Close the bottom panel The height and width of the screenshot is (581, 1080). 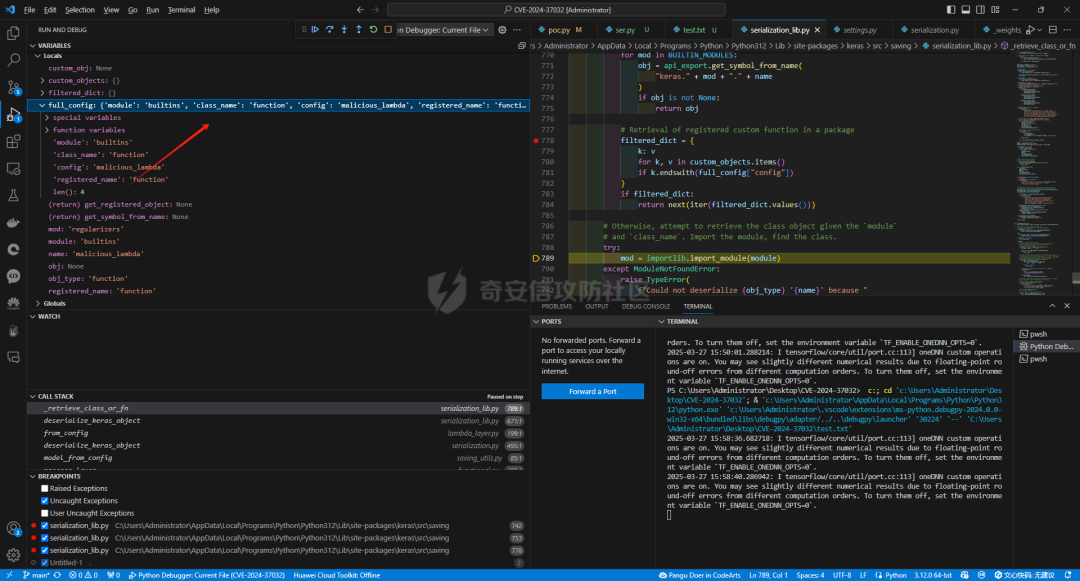[1067, 306]
